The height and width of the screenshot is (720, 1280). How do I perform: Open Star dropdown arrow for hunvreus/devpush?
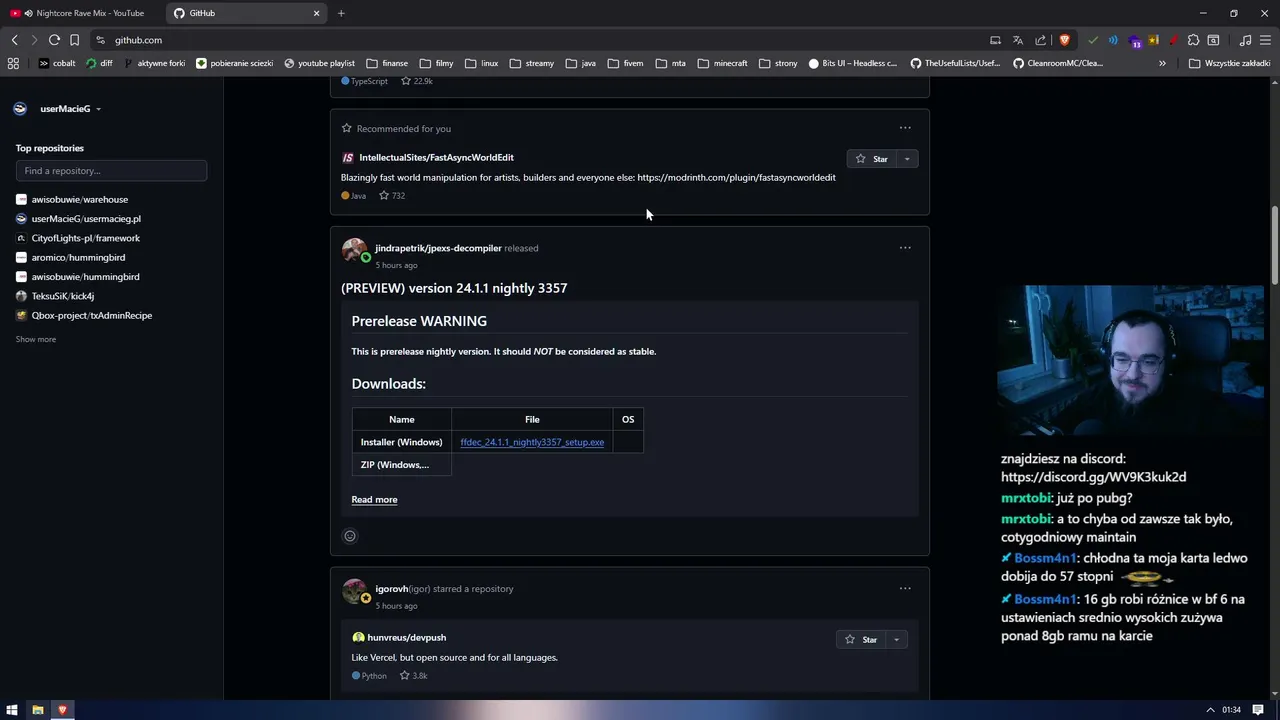point(896,639)
